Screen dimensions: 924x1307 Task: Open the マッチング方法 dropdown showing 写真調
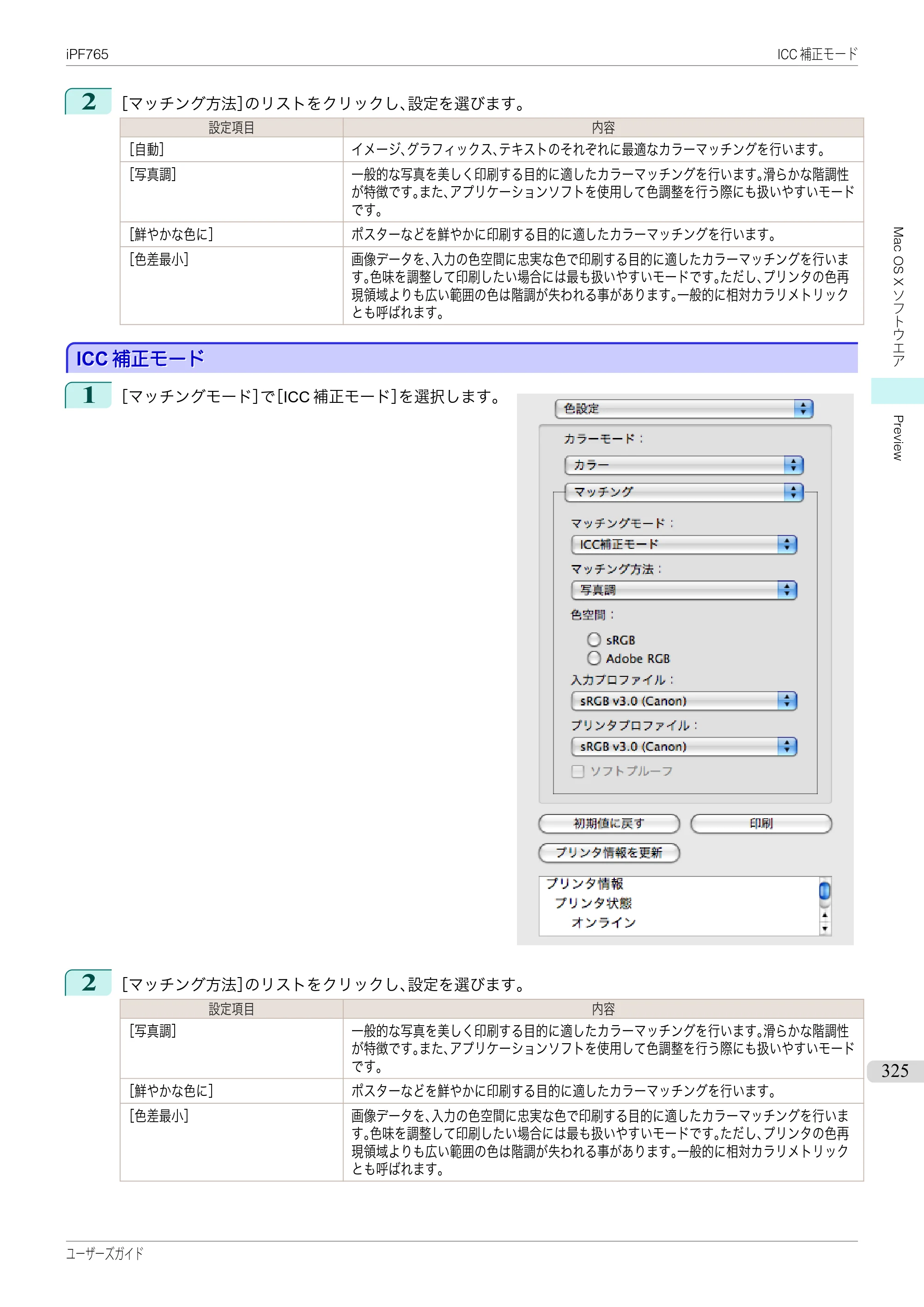click(x=684, y=590)
